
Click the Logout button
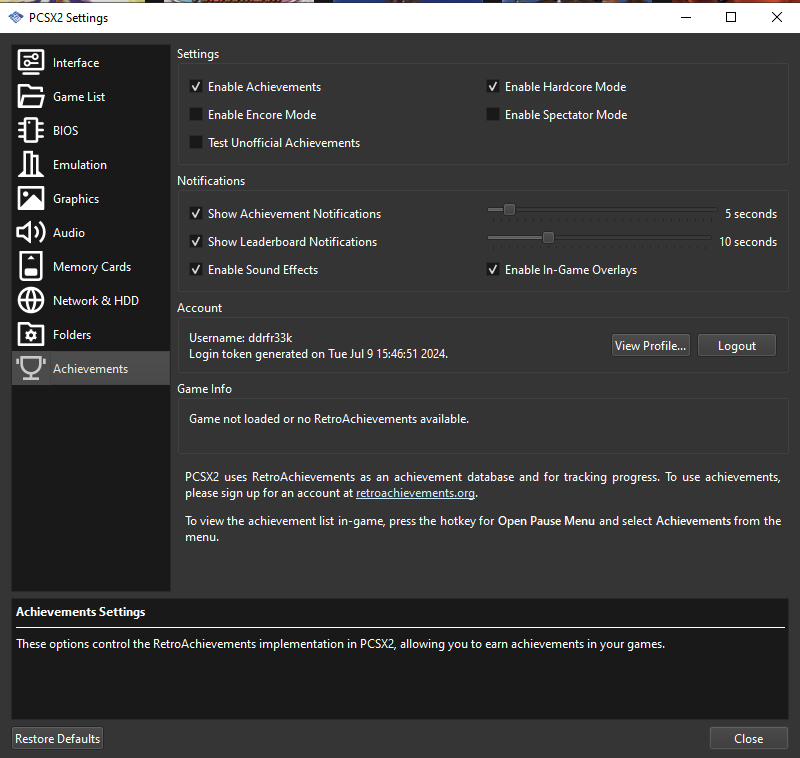(737, 345)
